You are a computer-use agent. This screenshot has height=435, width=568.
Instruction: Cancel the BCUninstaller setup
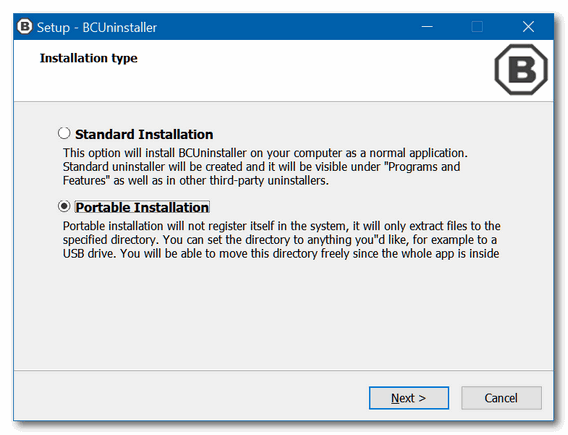tap(501, 398)
